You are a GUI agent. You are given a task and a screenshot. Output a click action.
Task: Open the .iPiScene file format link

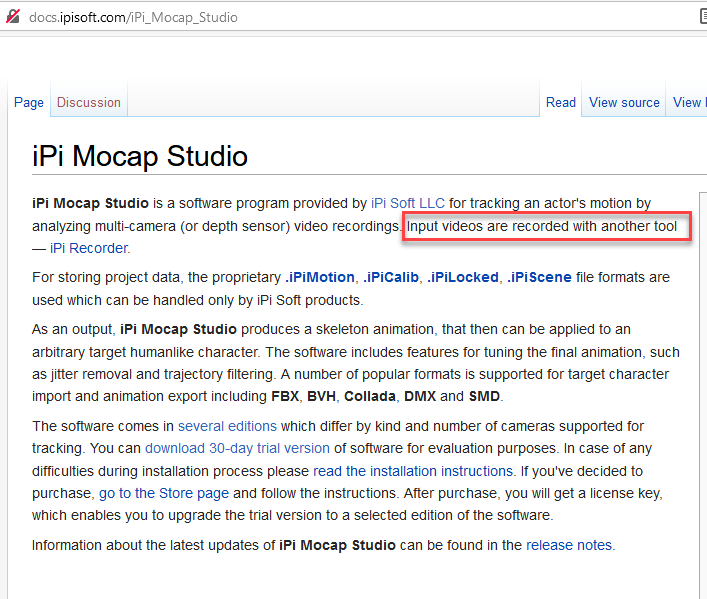tap(539, 277)
